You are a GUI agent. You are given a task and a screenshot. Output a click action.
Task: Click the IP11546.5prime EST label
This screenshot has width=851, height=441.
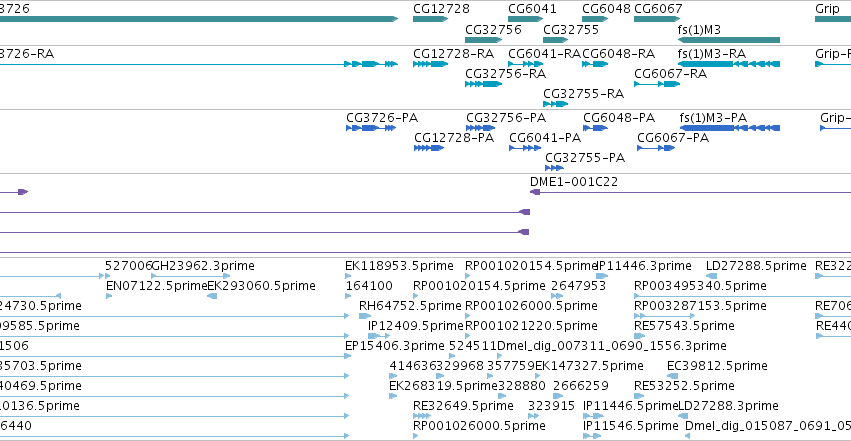pos(631,426)
